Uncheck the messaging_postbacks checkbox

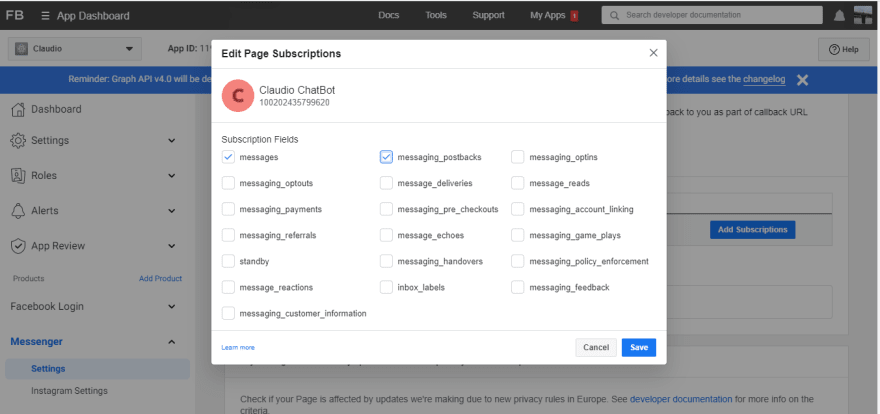click(x=386, y=157)
